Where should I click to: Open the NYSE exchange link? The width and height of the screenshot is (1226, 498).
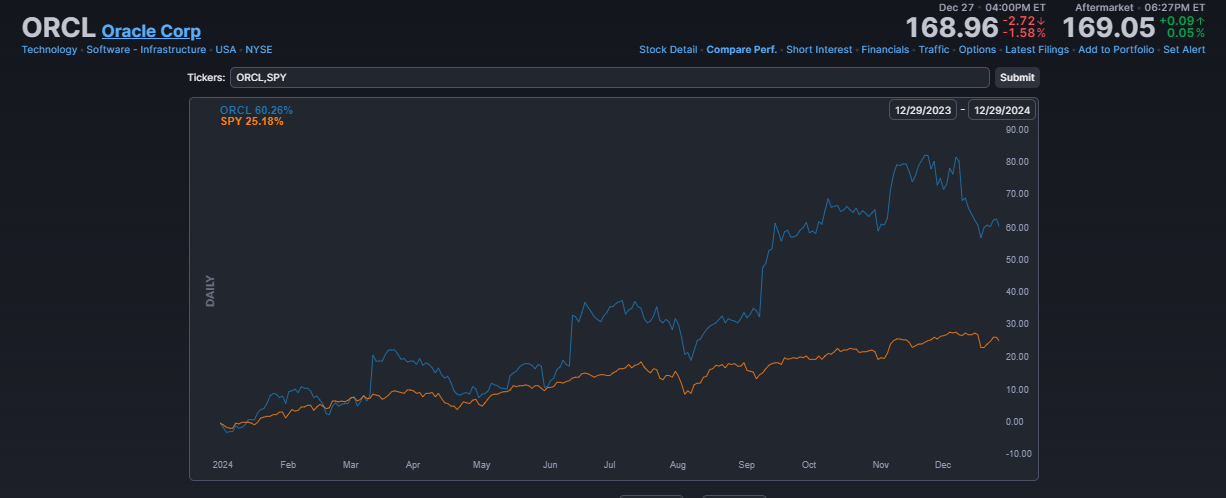pyautogui.click(x=259, y=49)
